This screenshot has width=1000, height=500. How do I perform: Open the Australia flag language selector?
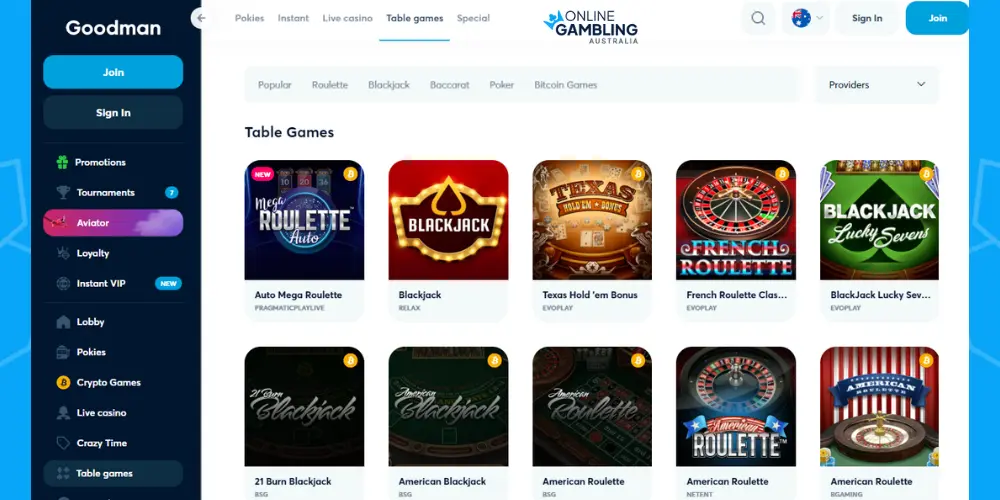tap(807, 18)
